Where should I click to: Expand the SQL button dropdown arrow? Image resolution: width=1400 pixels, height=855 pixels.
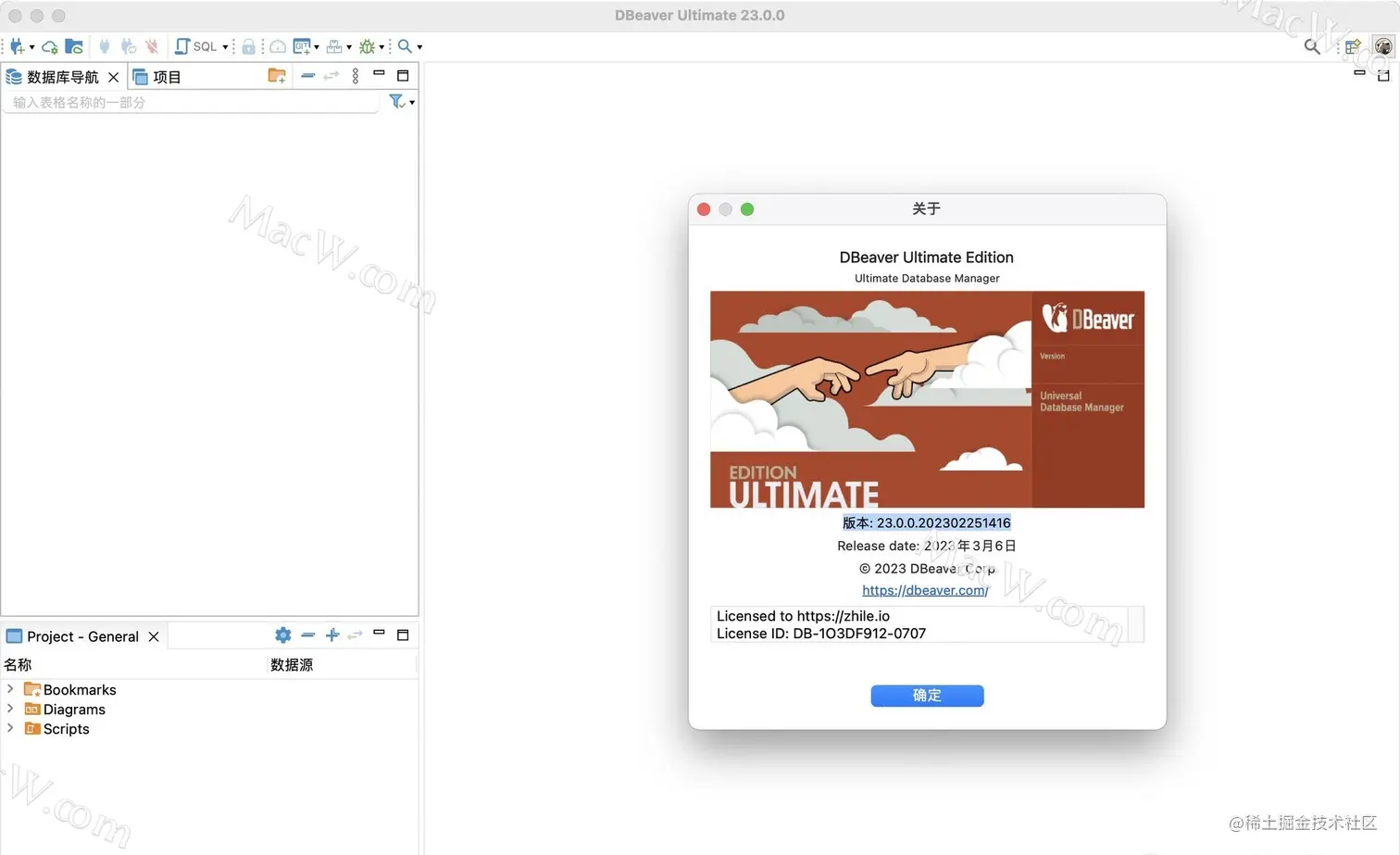pyautogui.click(x=225, y=47)
